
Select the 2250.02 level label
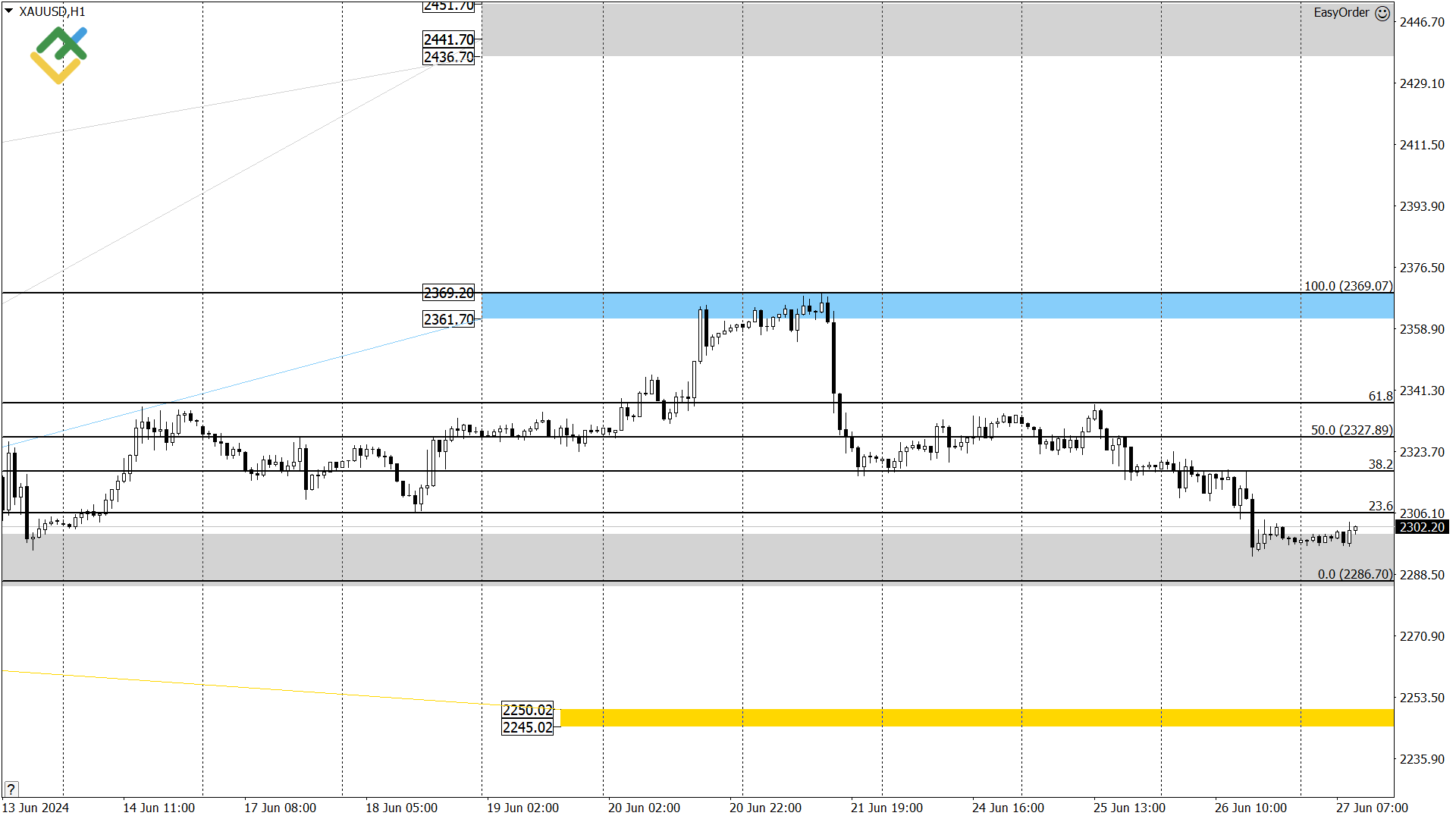tap(528, 710)
